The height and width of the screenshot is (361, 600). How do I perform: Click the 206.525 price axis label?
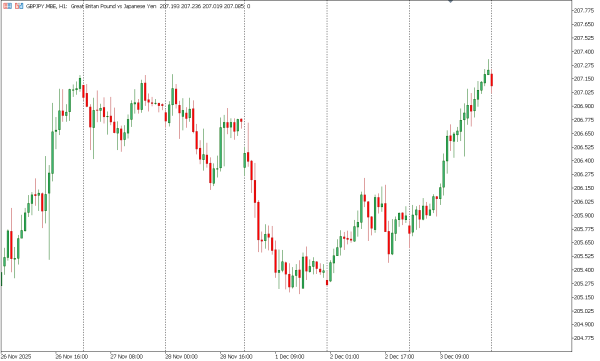point(584,147)
